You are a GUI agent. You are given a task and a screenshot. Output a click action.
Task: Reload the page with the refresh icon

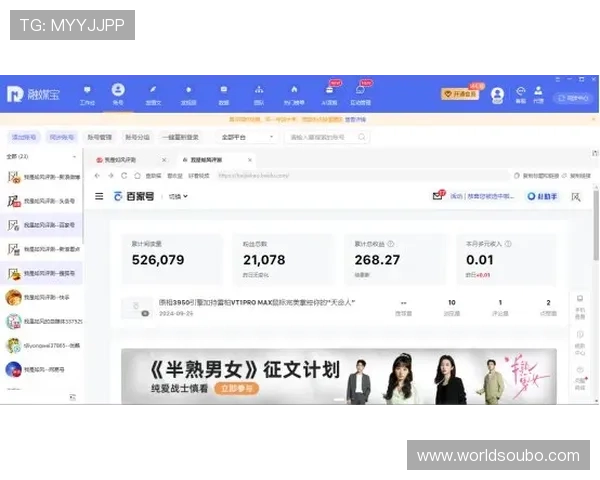pos(124,176)
